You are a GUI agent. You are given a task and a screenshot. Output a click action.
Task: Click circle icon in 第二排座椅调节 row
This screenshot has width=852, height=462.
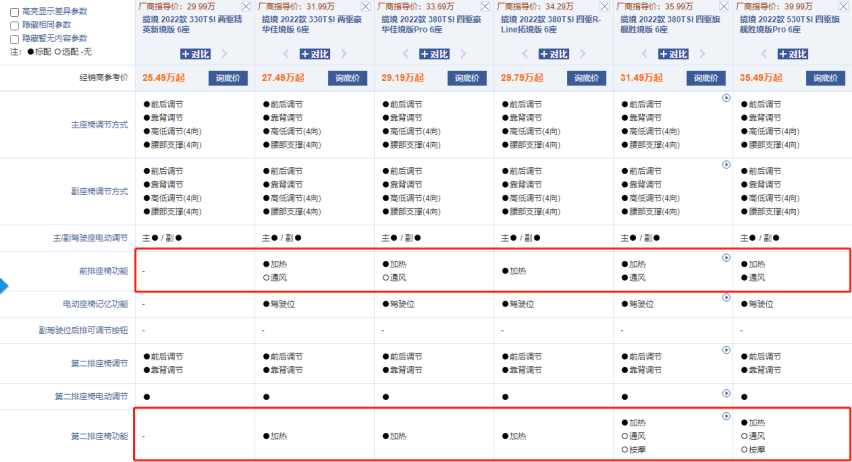(726, 350)
